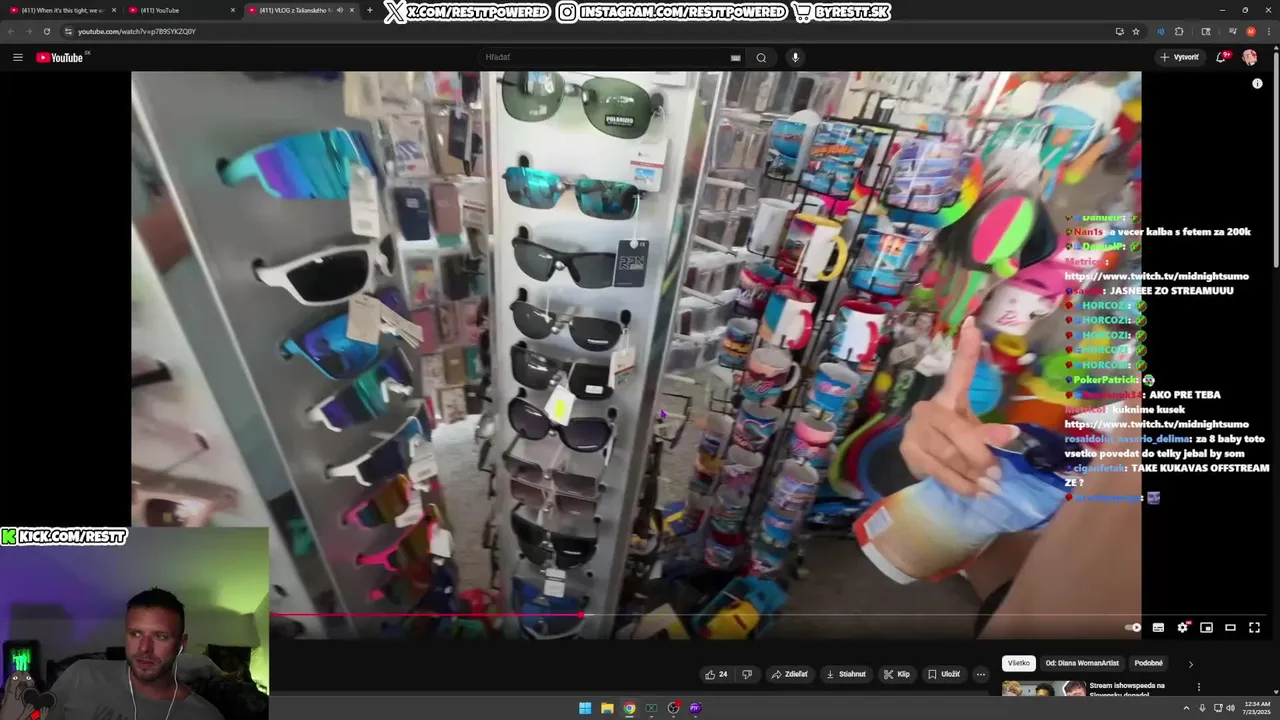View site information icon in address bar
The width and height of the screenshot is (1280, 720).
[x=68, y=31]
